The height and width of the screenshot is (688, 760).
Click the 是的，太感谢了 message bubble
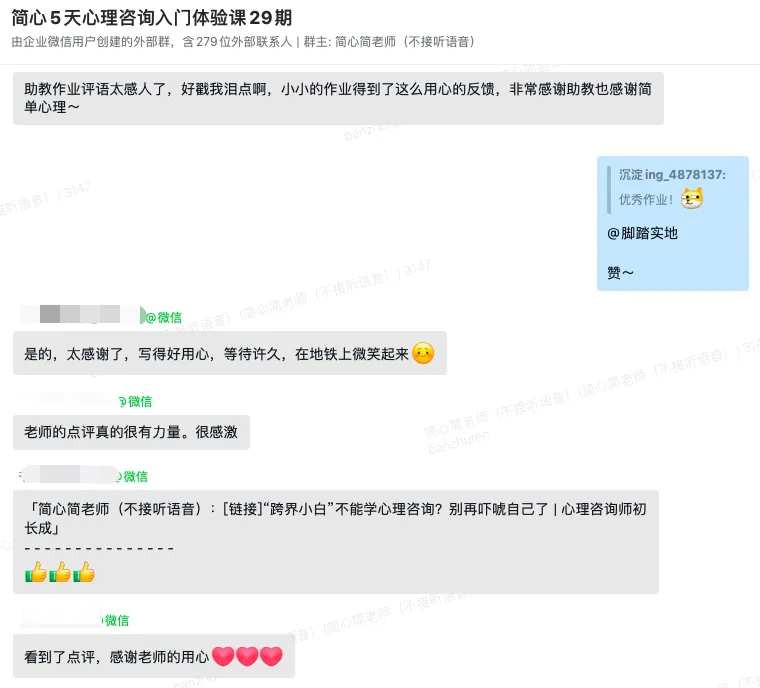tap(230, 353)
